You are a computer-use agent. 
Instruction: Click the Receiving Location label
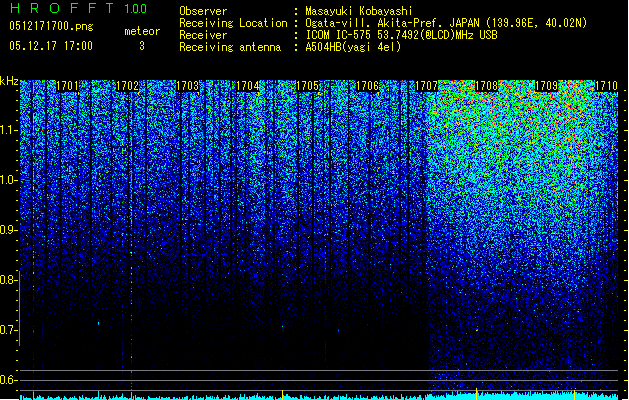[x=233, y=23]
